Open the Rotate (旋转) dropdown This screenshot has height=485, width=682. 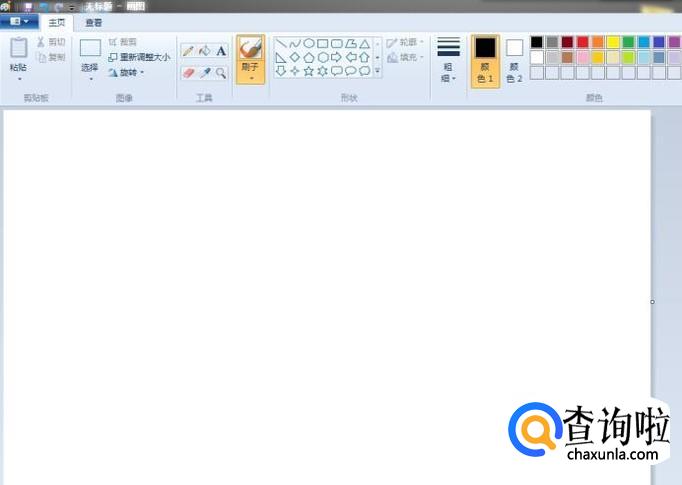point(126,72)
